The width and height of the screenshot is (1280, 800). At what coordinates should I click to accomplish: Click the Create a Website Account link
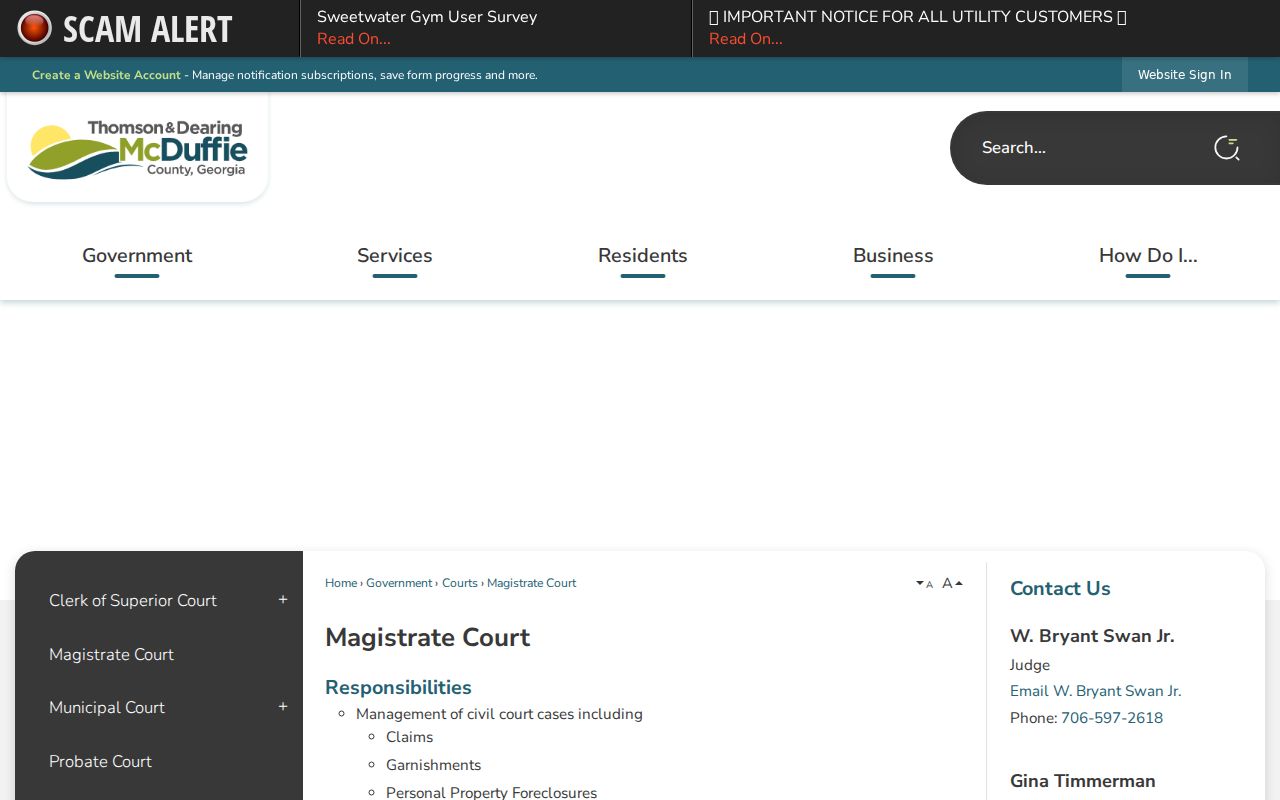(x=106, y=75)
